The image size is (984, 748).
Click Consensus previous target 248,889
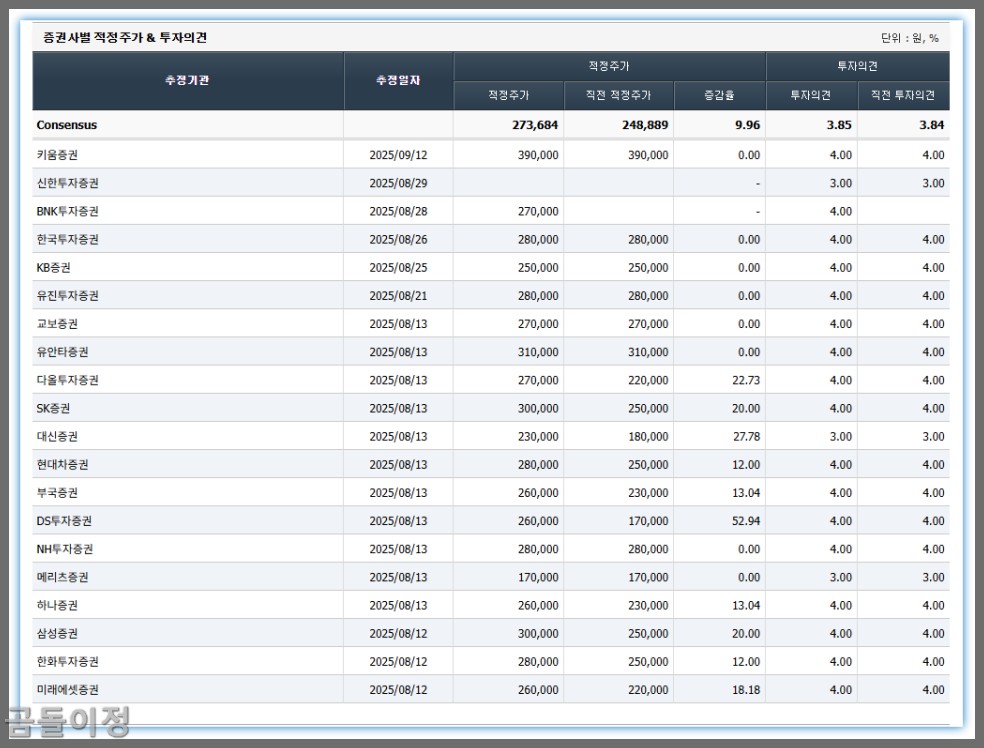click(x=645, y=125)
